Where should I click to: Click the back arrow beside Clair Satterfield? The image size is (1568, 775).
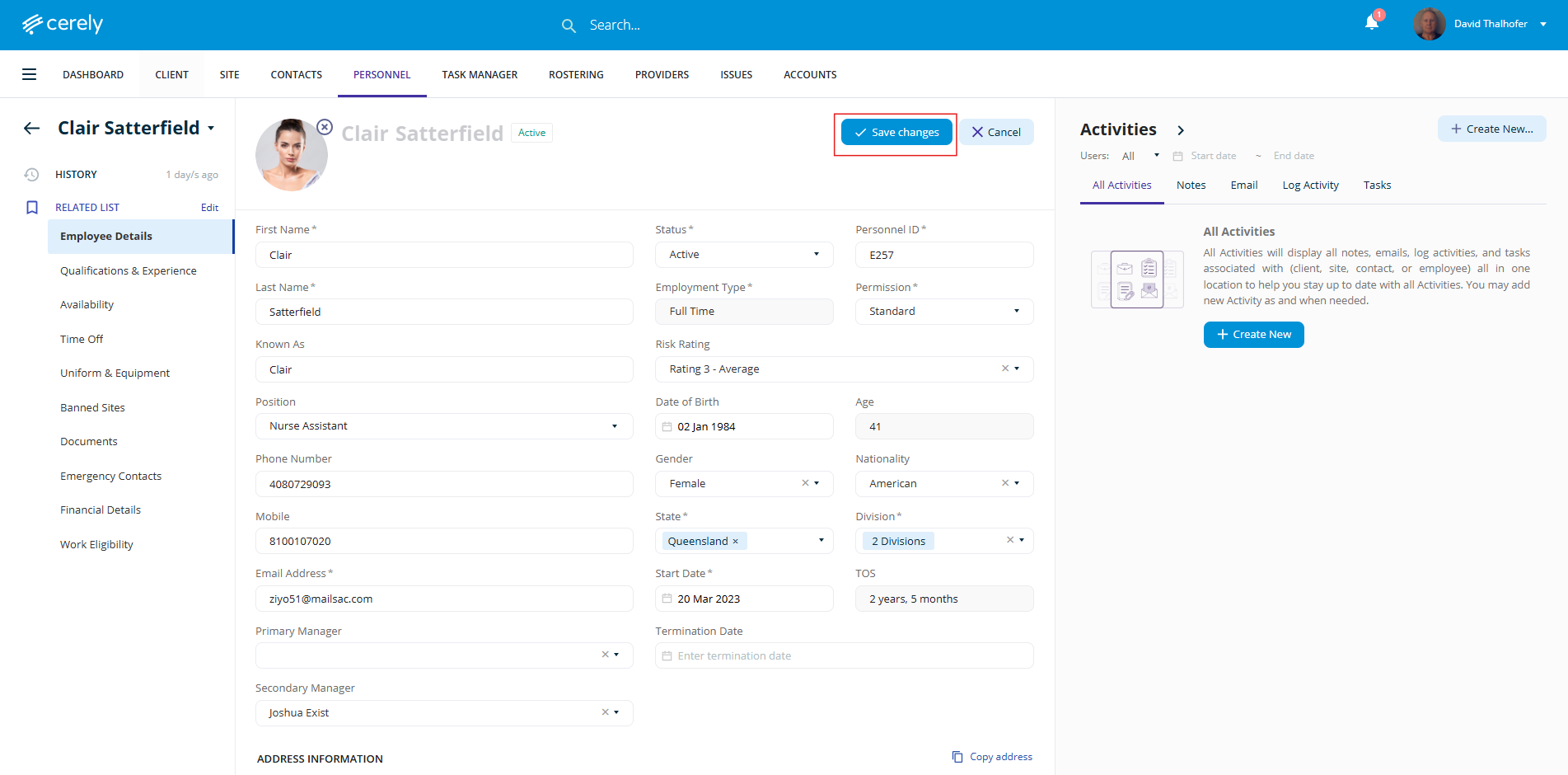tap(31, 128)
